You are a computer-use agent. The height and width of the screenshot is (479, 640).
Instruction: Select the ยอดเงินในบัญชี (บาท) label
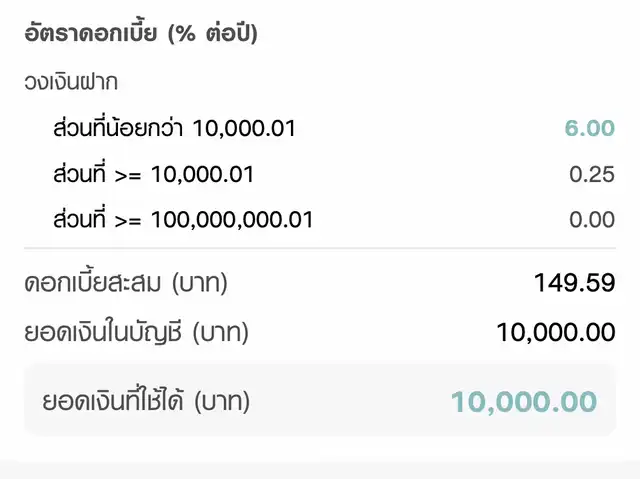coord(136,332)
